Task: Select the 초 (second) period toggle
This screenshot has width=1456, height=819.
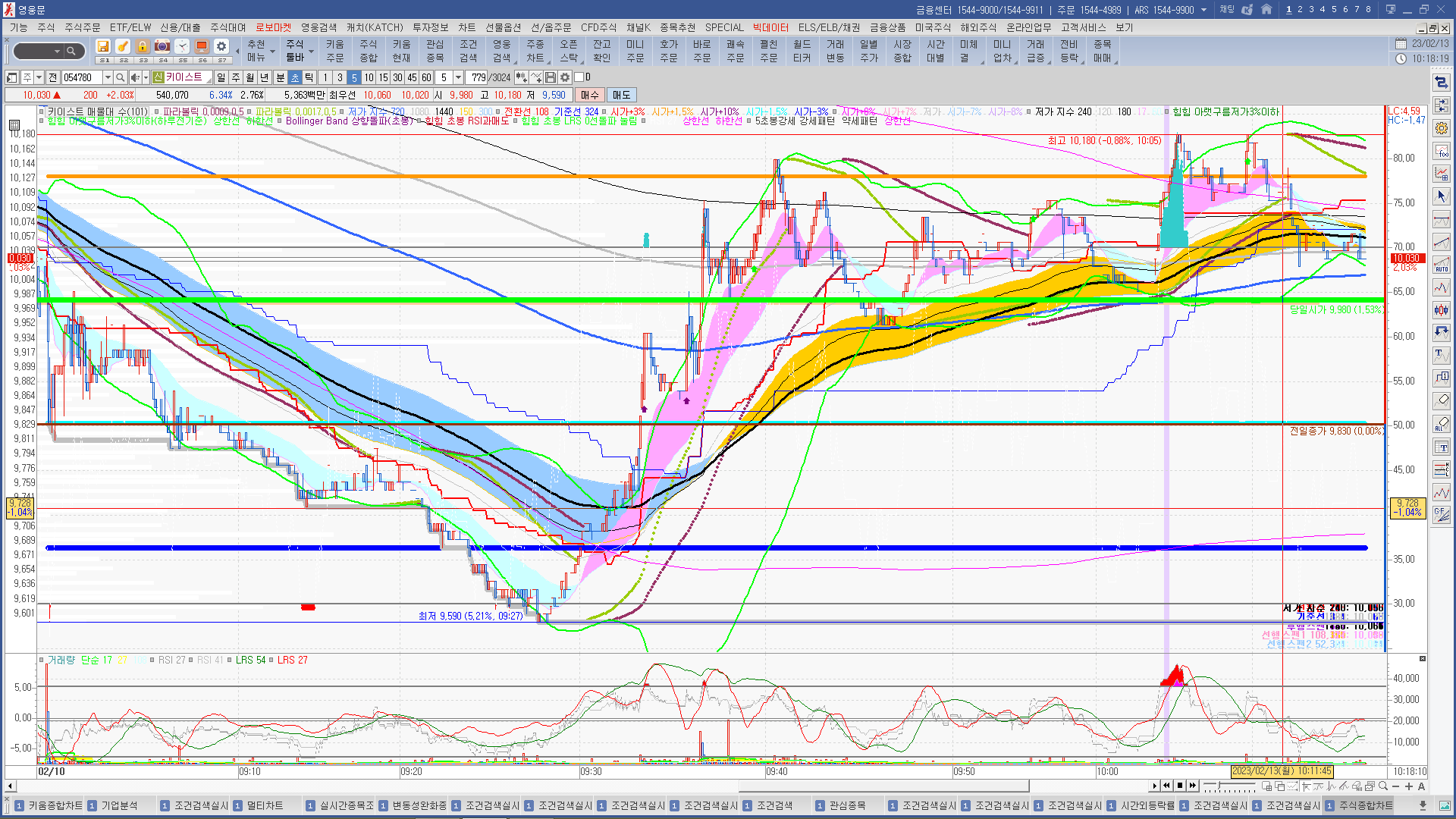Action: 295,77
